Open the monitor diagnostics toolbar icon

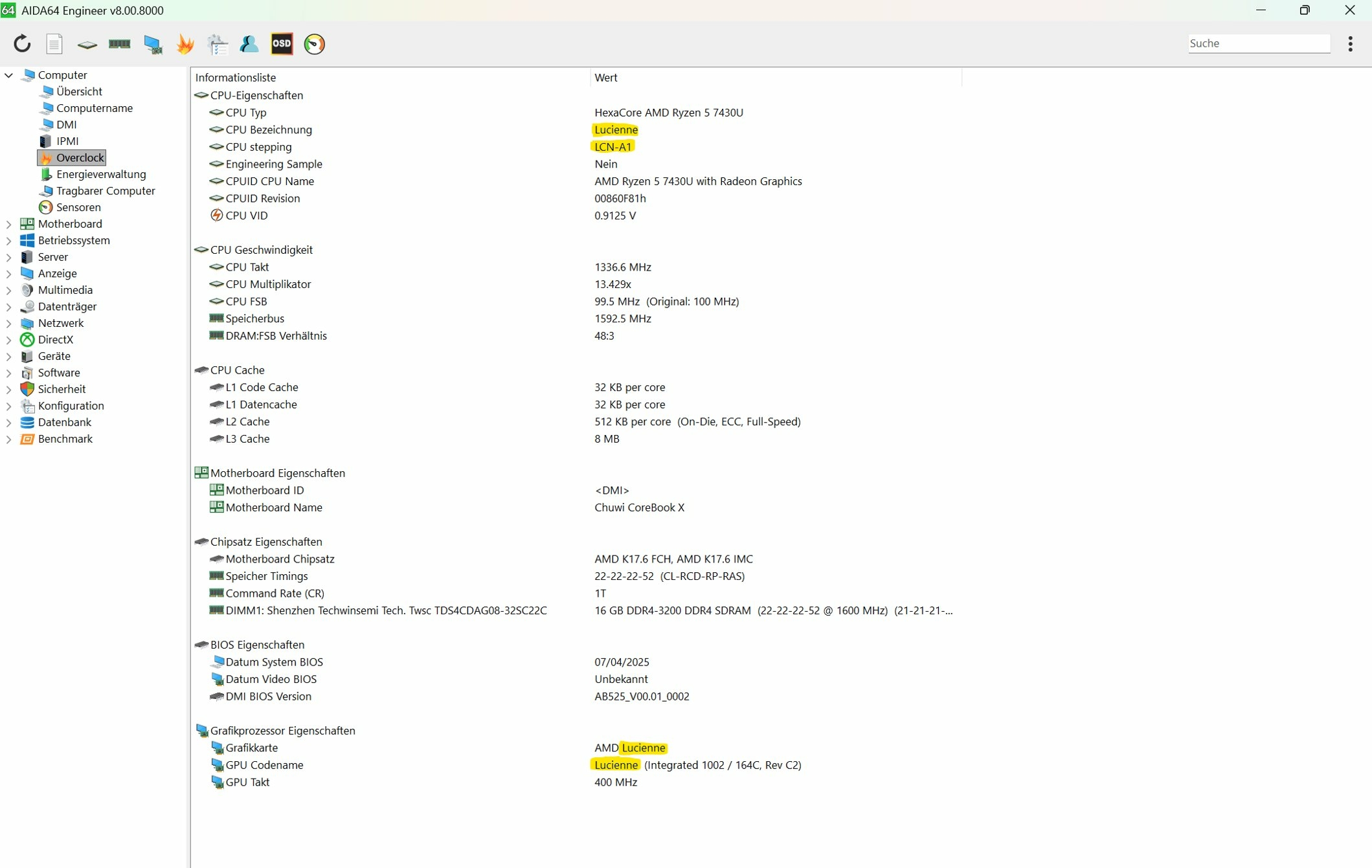click(x=153, y=43)
